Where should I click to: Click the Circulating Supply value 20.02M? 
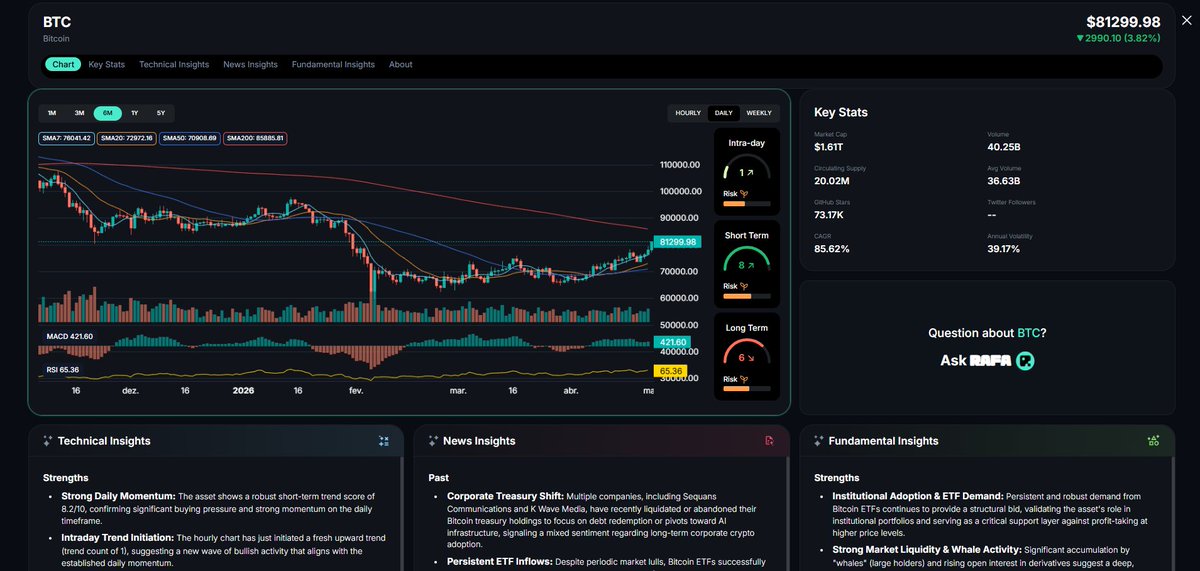[x=832, y=181]
